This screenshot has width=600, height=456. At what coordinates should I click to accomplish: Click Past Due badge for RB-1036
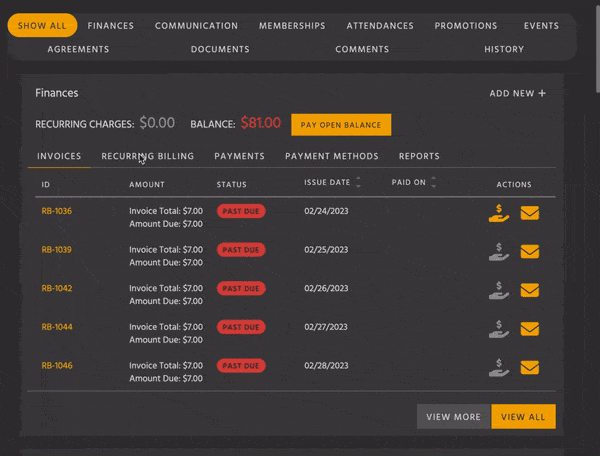click(x=241, y=211)
